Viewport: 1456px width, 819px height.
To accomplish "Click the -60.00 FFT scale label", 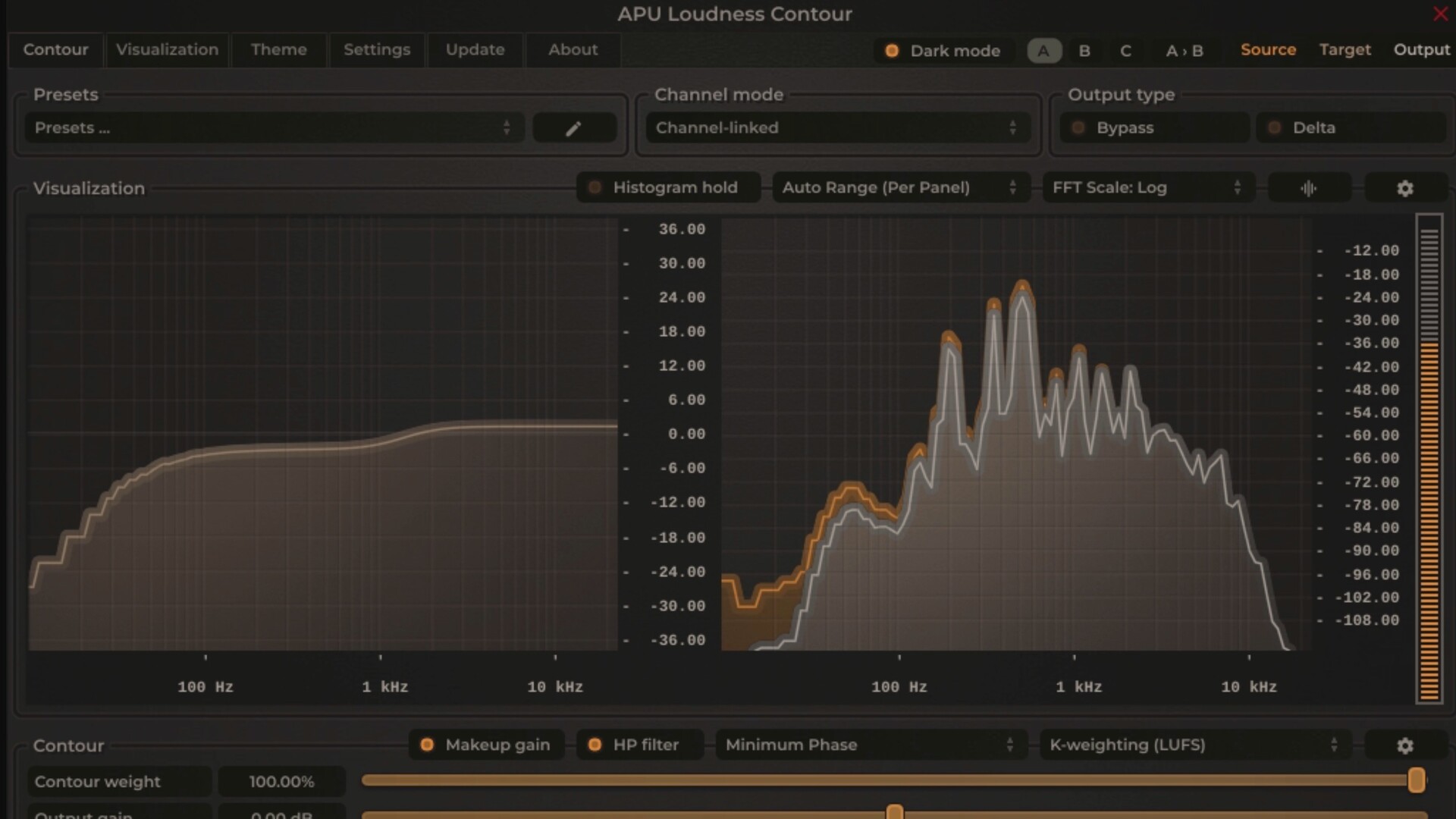I will 1372,435.
